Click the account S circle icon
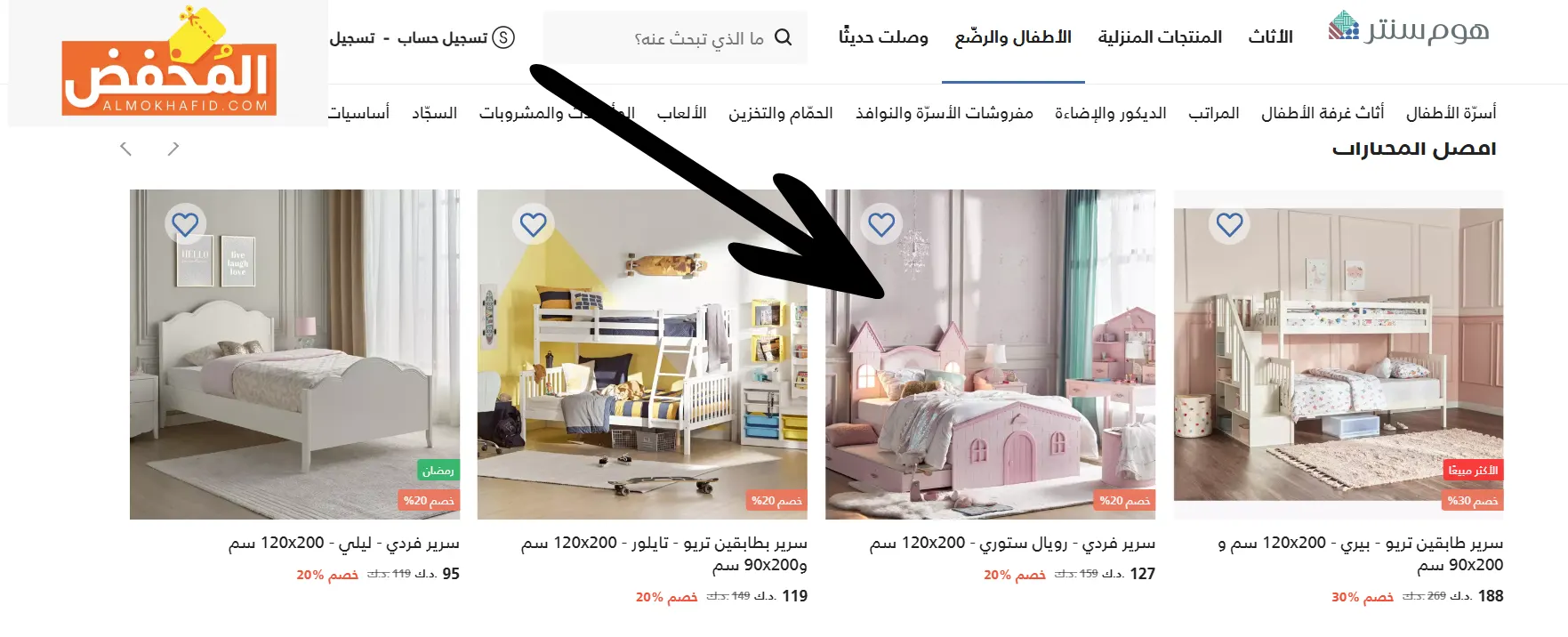1568x637 pixels. click(x=503, y=37)
